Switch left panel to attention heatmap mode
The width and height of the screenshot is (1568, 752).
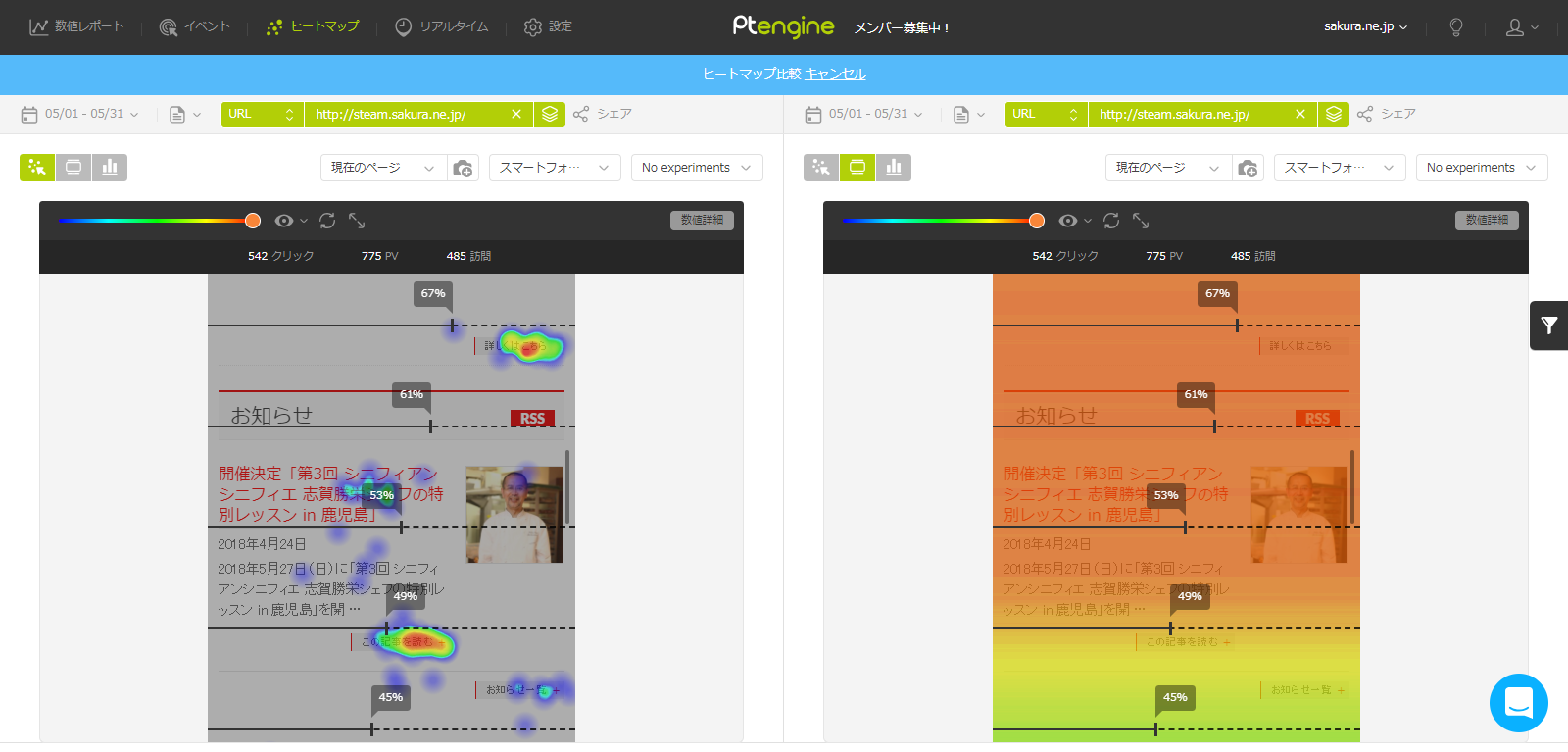pos(73,168)
